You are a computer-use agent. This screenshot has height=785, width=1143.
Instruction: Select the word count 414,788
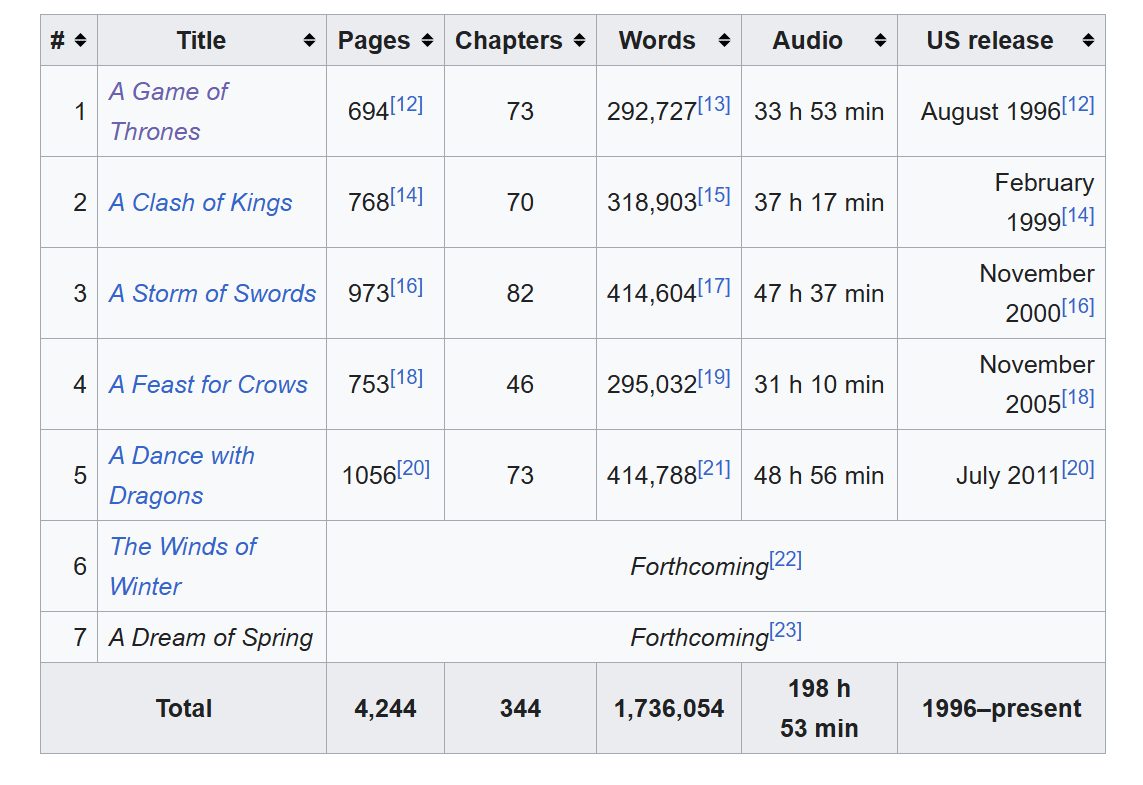tap(652, 476)
